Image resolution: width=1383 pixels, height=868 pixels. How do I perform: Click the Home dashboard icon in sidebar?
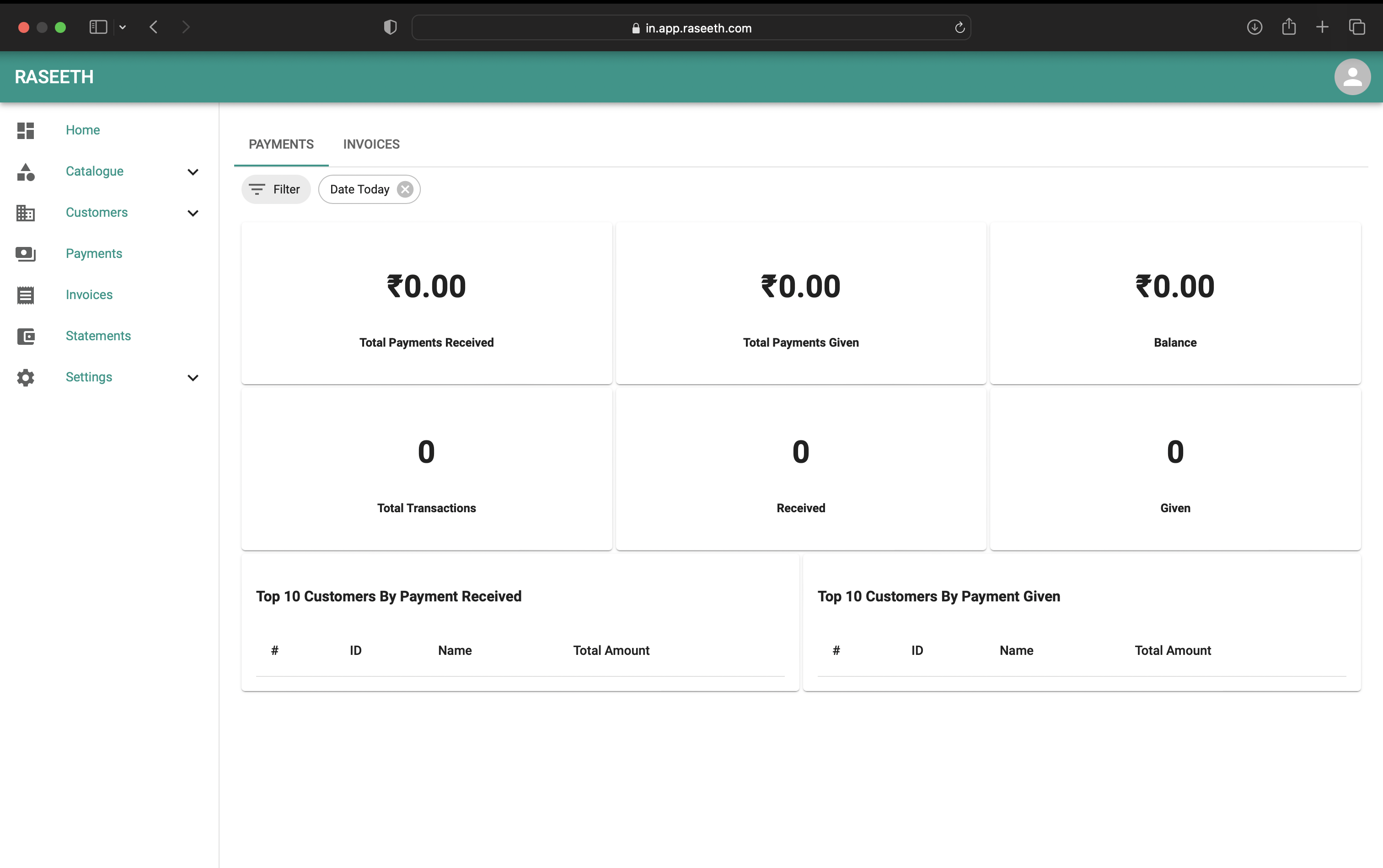25,130
